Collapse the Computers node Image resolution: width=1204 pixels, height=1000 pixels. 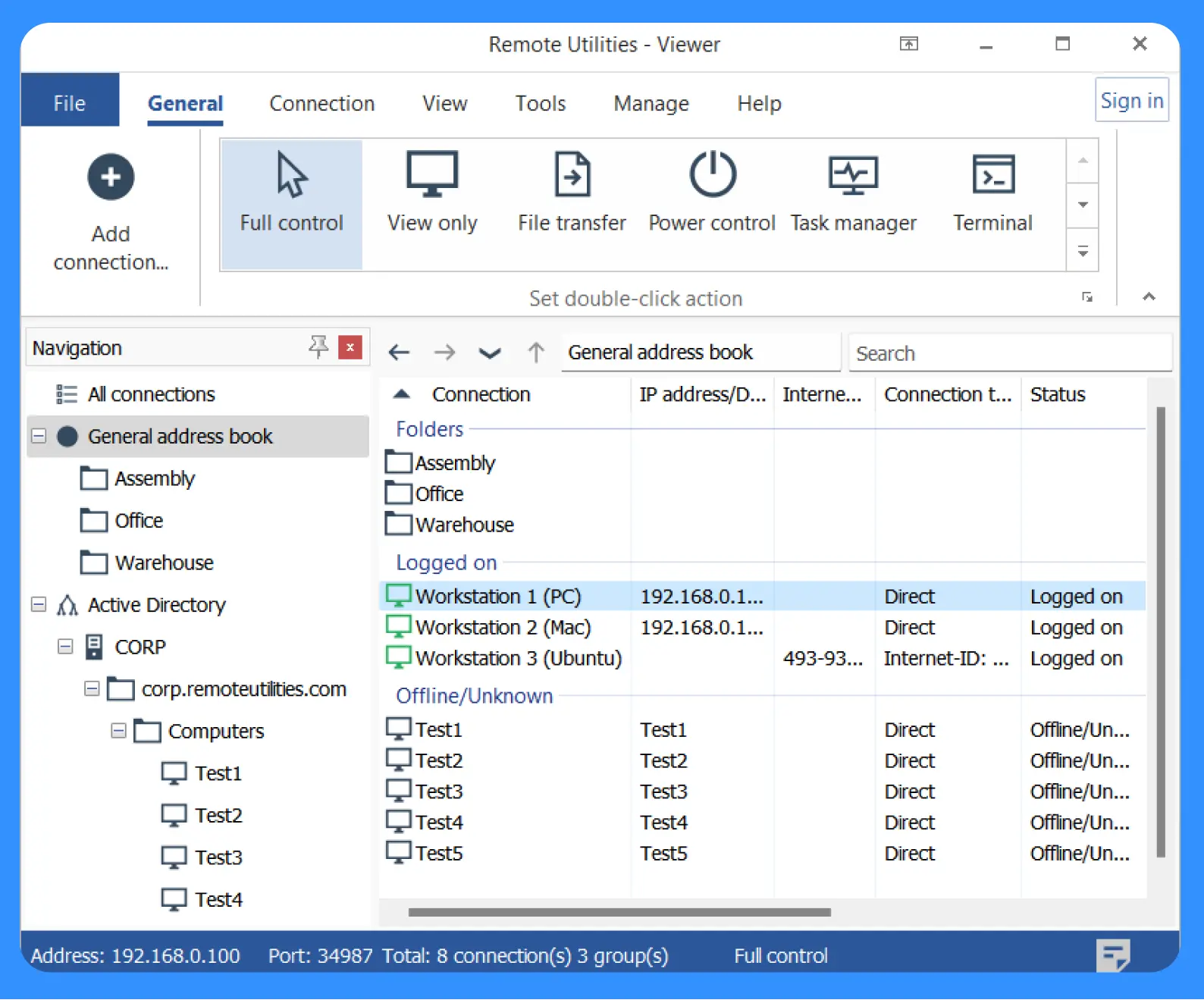118,732
